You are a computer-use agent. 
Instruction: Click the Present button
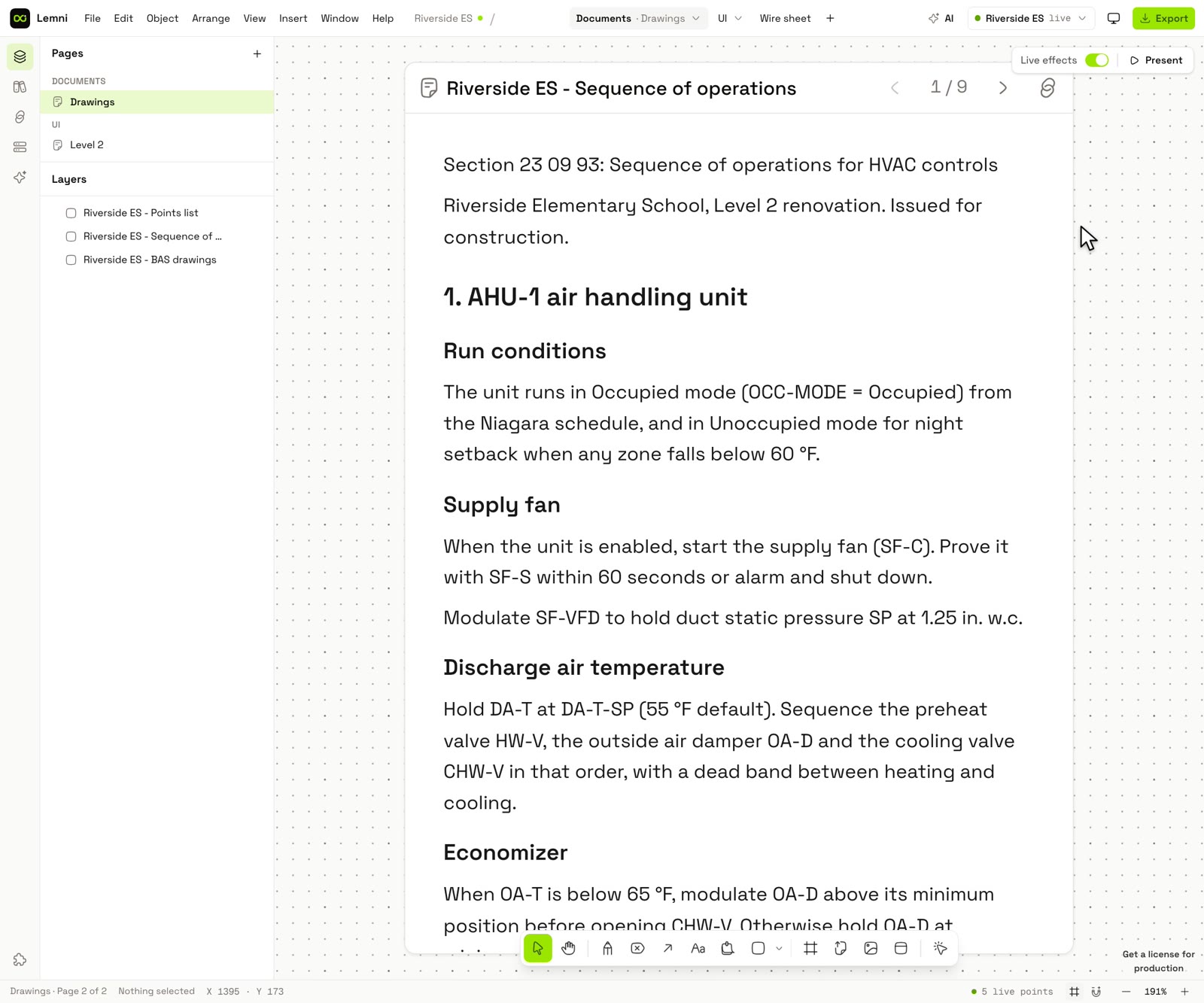(1156, 60)
